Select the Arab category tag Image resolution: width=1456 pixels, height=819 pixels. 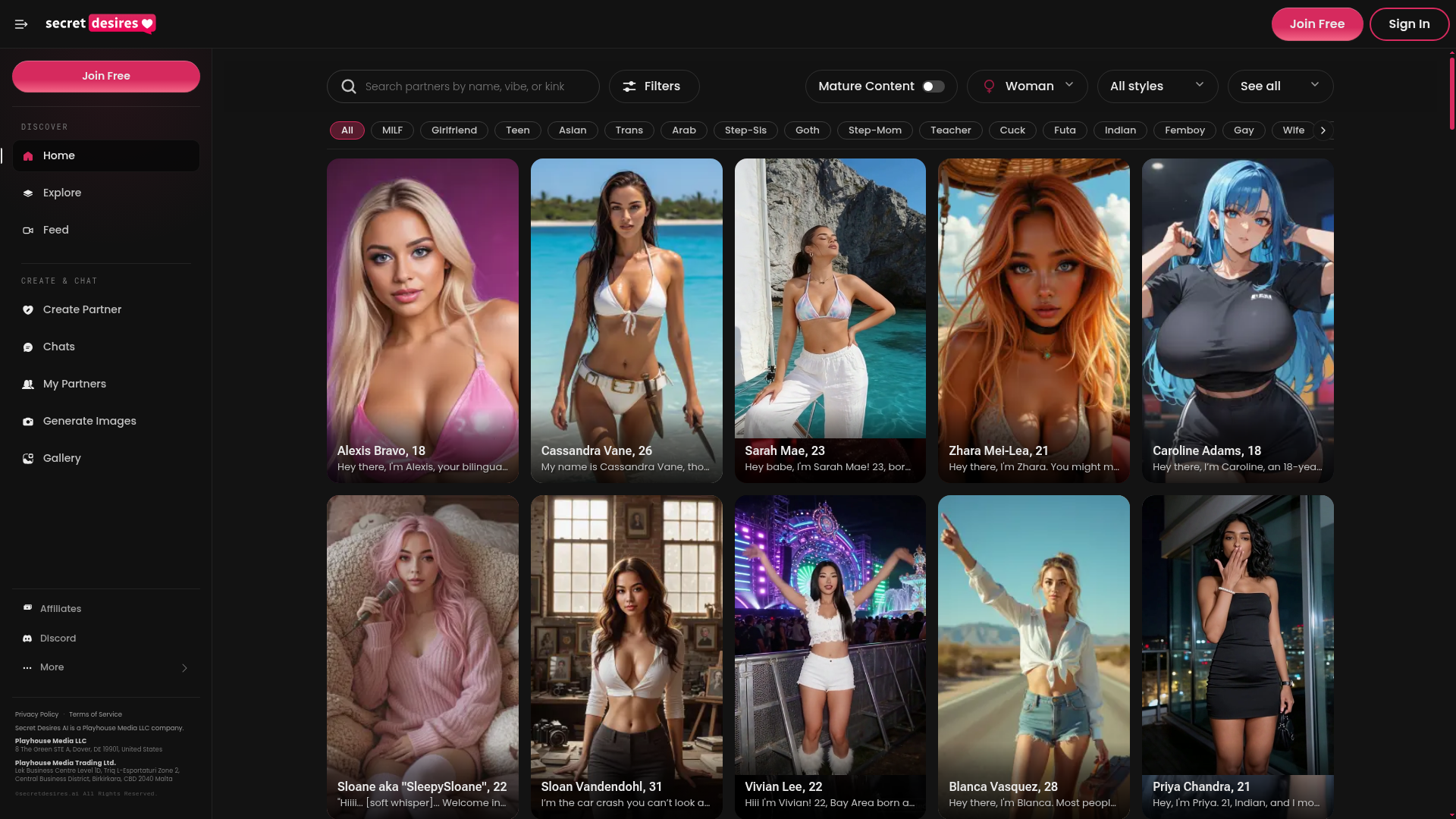(x=684, y=130)
